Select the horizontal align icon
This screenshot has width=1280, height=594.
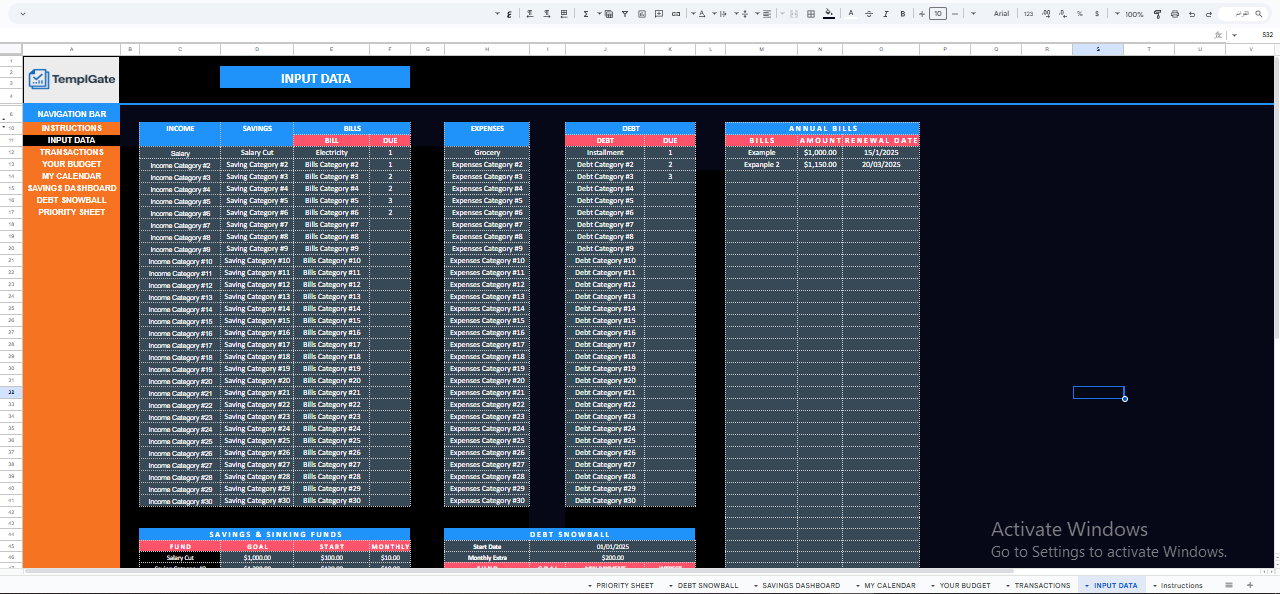coord(766,14)
